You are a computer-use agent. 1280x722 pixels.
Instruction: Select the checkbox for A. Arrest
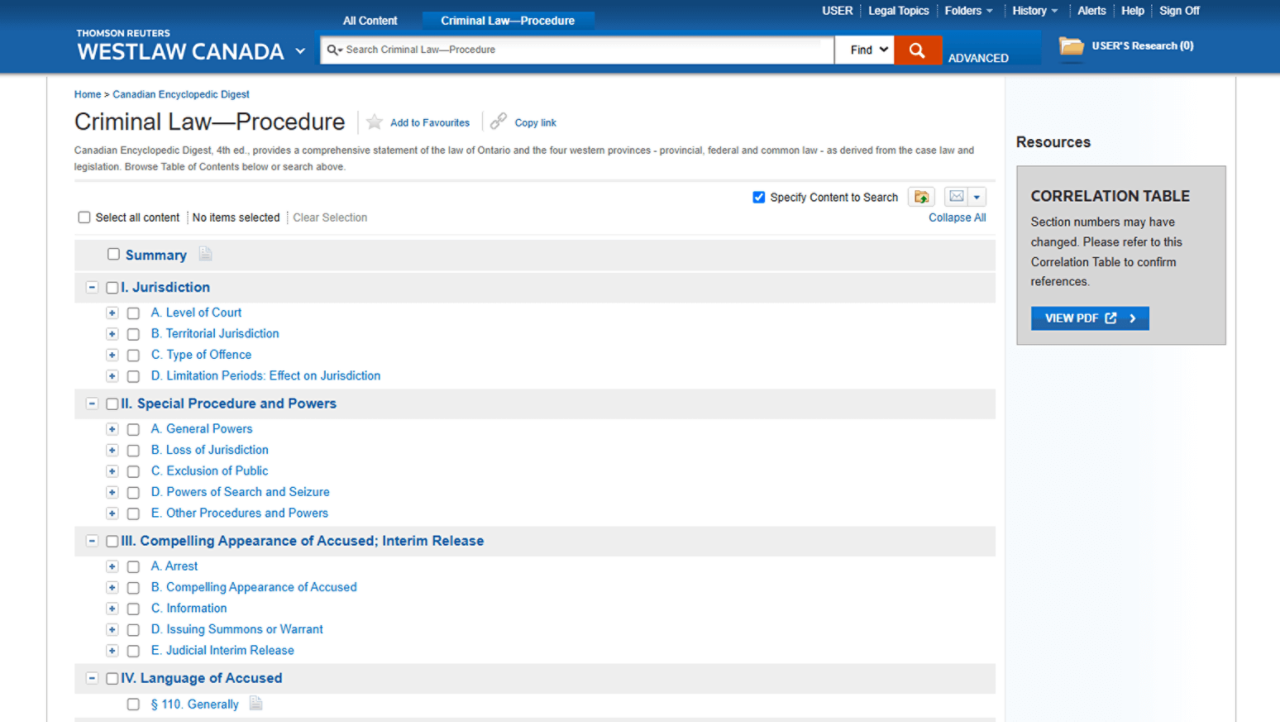tap(133, 566)
